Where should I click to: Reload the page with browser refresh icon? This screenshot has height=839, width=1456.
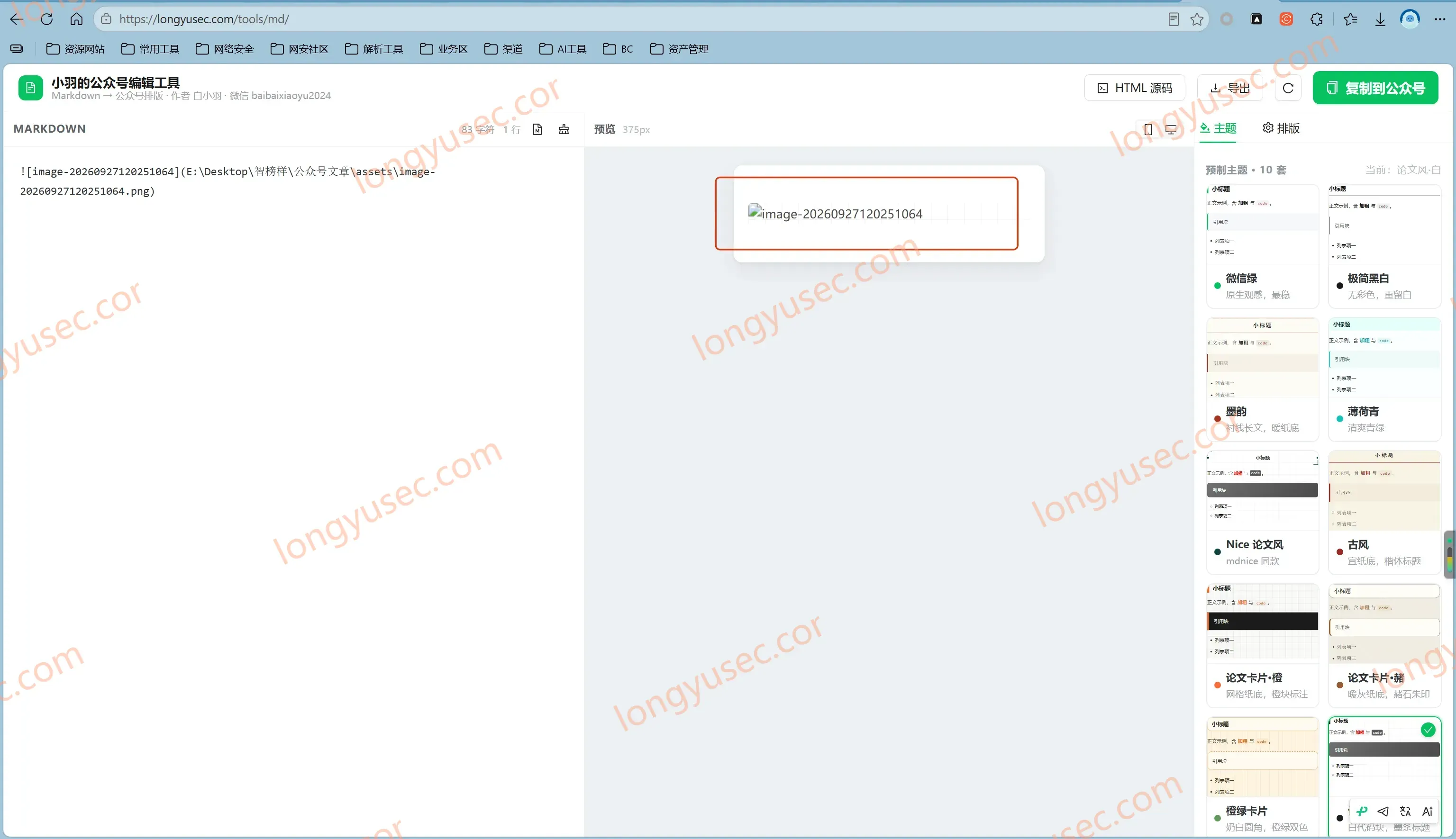tap(47, 19)
